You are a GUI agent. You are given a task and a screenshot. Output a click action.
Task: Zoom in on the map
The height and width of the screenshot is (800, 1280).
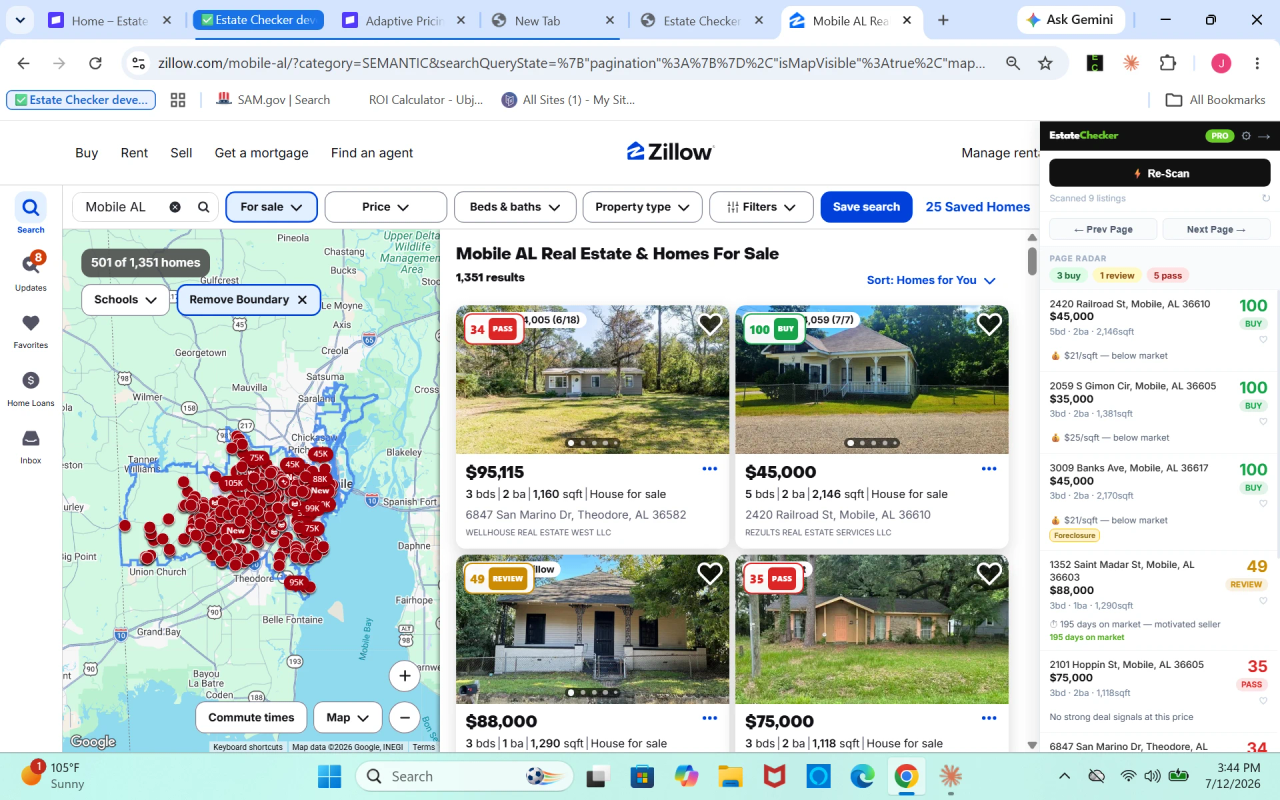[x=405, y=676]
